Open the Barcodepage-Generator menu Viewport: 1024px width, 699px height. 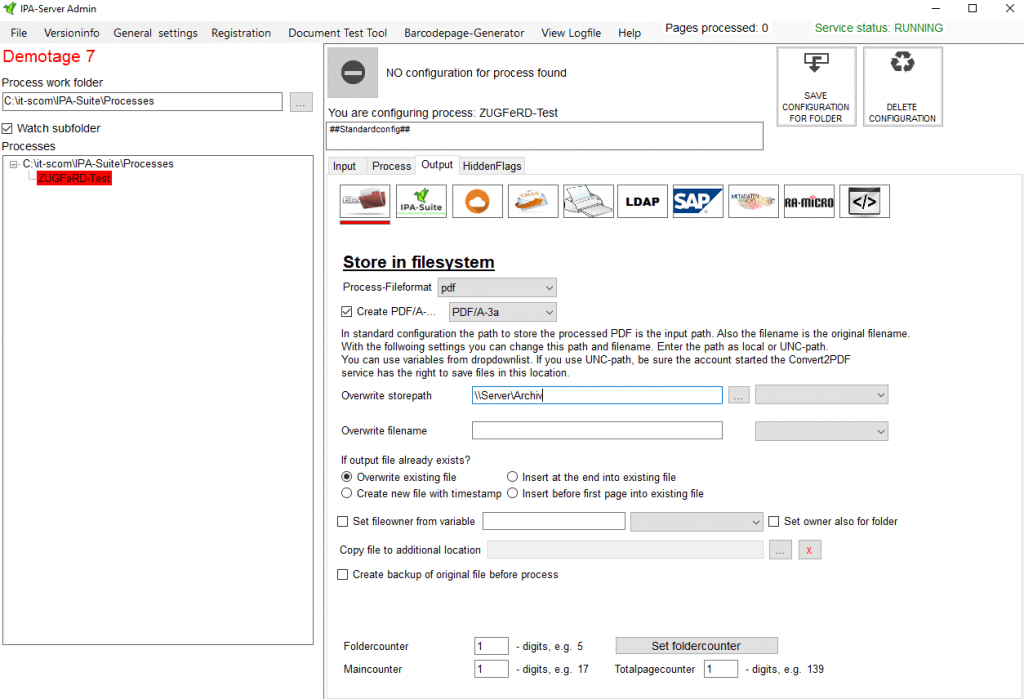(464, 33)
